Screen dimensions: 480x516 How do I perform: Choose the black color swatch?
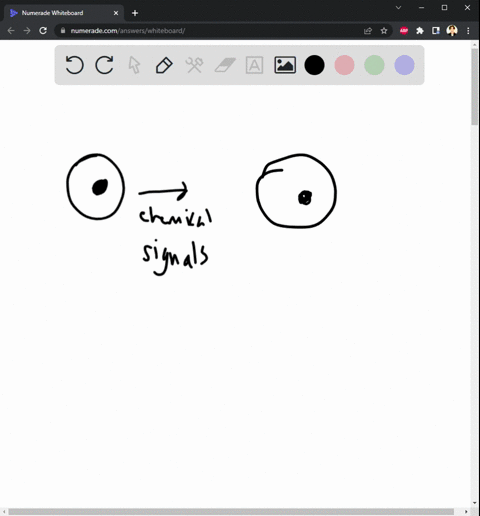pos(314,65)
